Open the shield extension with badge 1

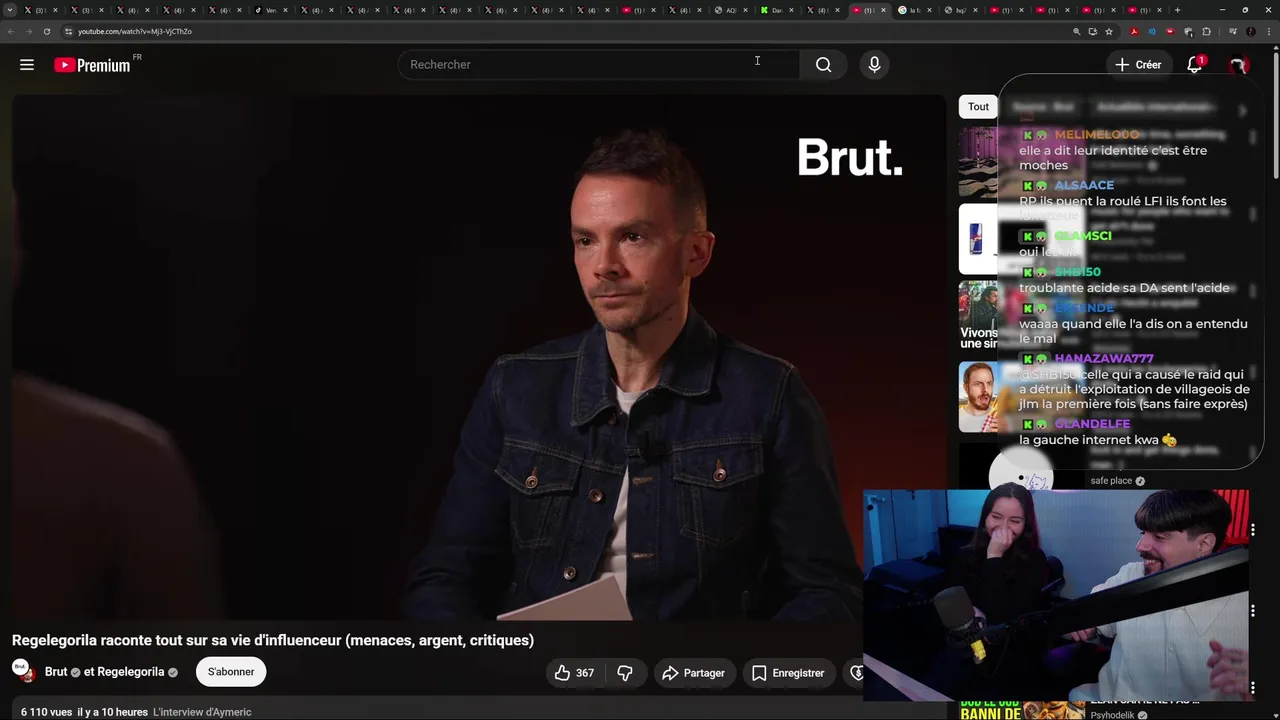pyautogui.click(x=1188, y=31)
